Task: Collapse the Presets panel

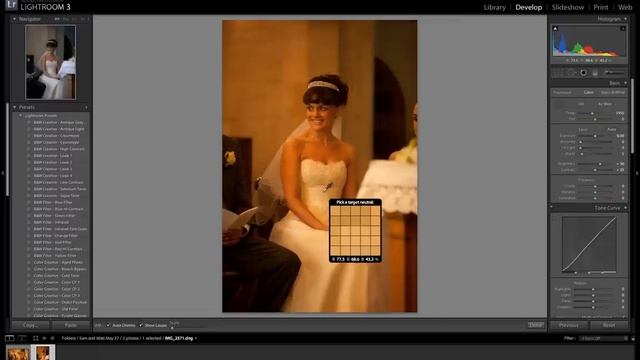Action: (15, 107)
